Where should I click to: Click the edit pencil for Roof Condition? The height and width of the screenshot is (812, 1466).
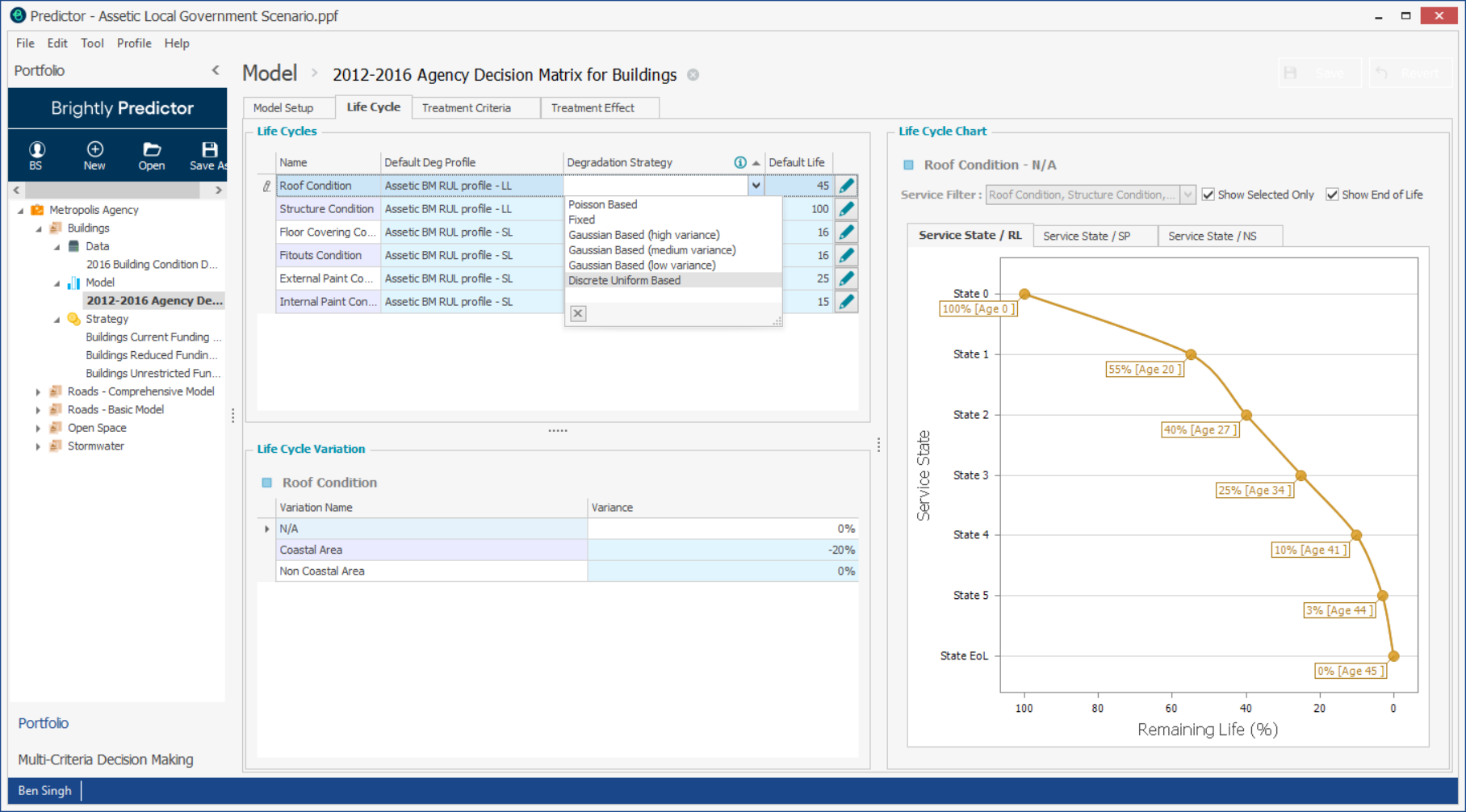(846, 186)
